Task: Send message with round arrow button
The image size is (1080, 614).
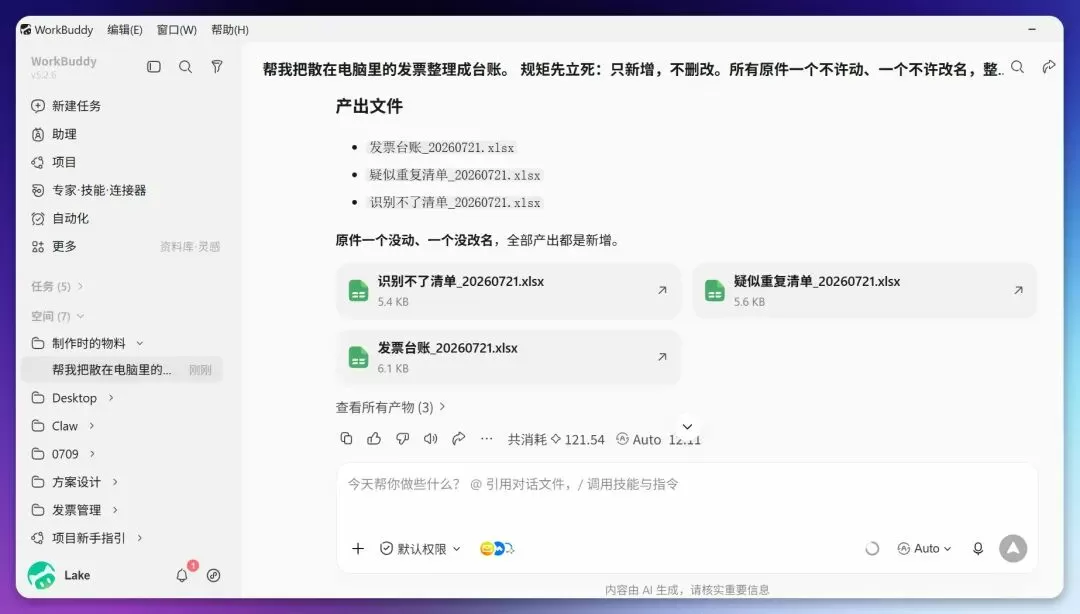Action: click(x=1013, y=549)
